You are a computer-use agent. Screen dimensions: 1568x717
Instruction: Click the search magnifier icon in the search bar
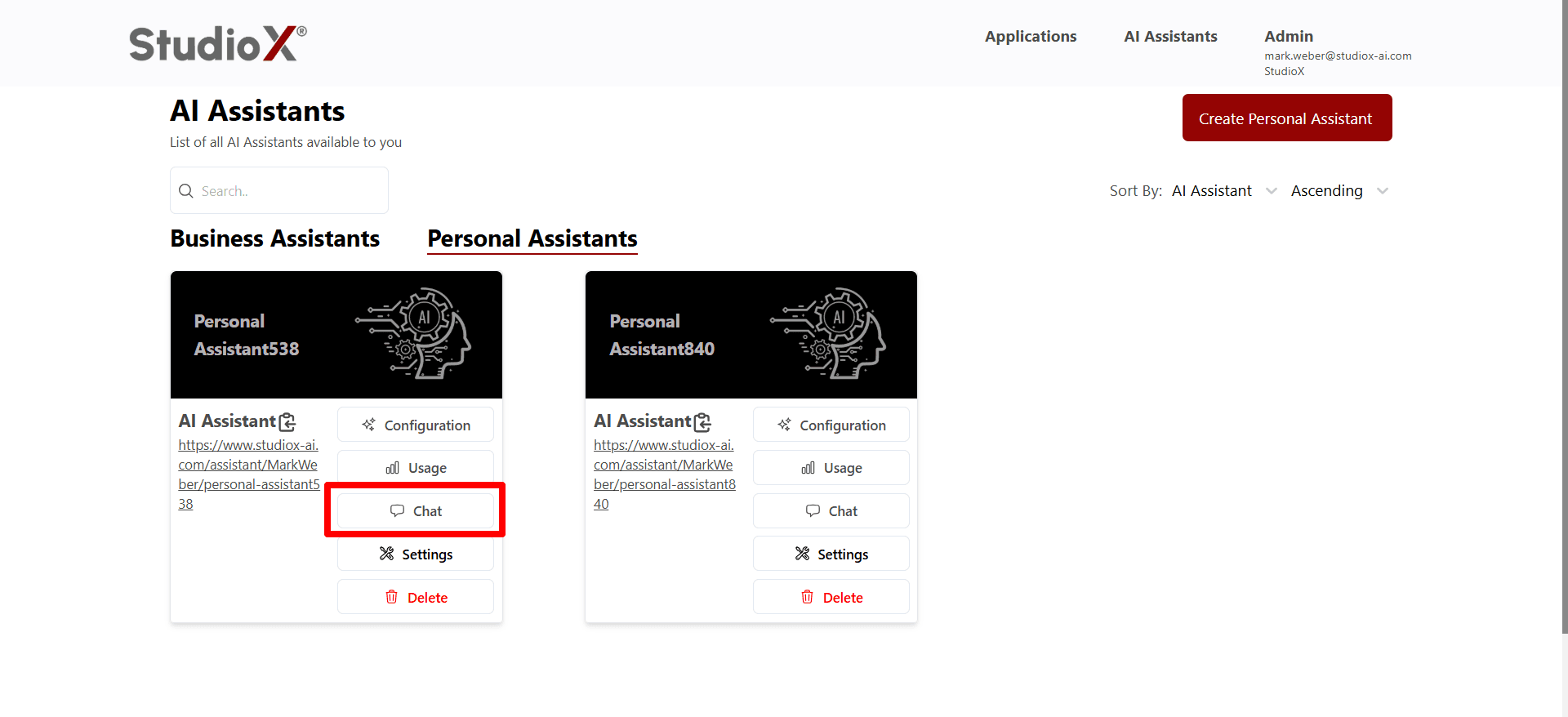pyautogui.click(x=186, y=190)
